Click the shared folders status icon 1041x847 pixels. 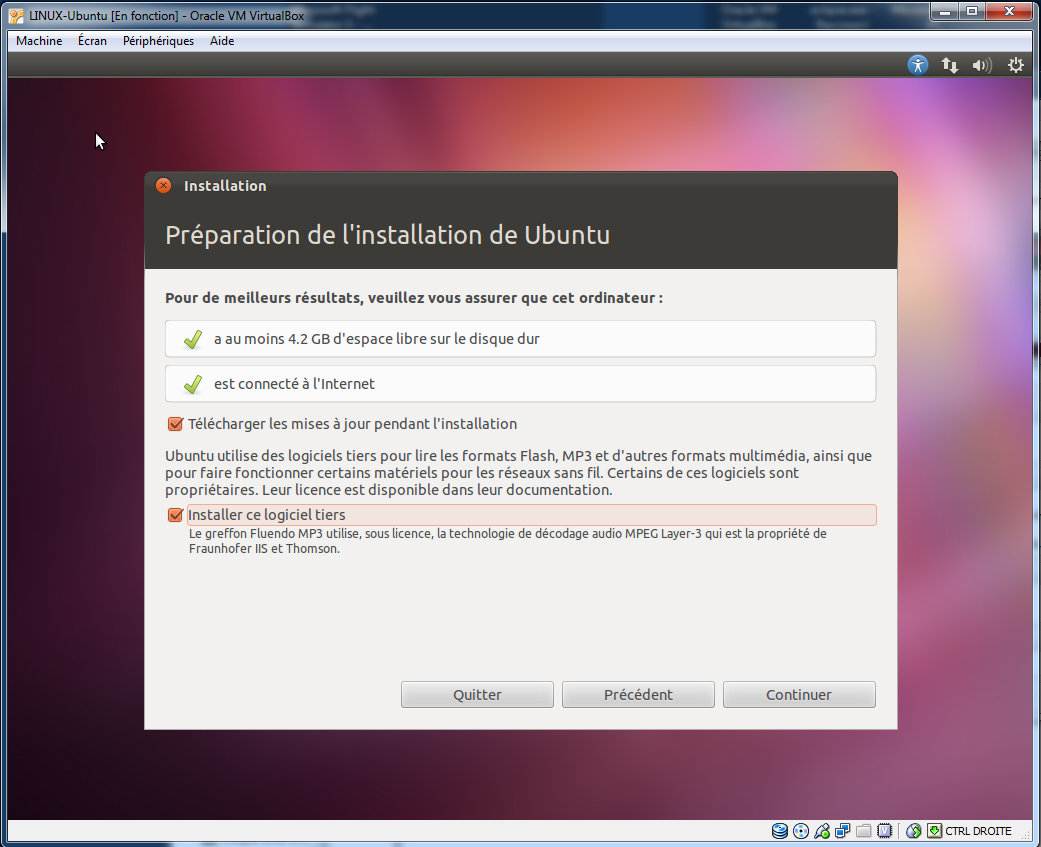864,831
